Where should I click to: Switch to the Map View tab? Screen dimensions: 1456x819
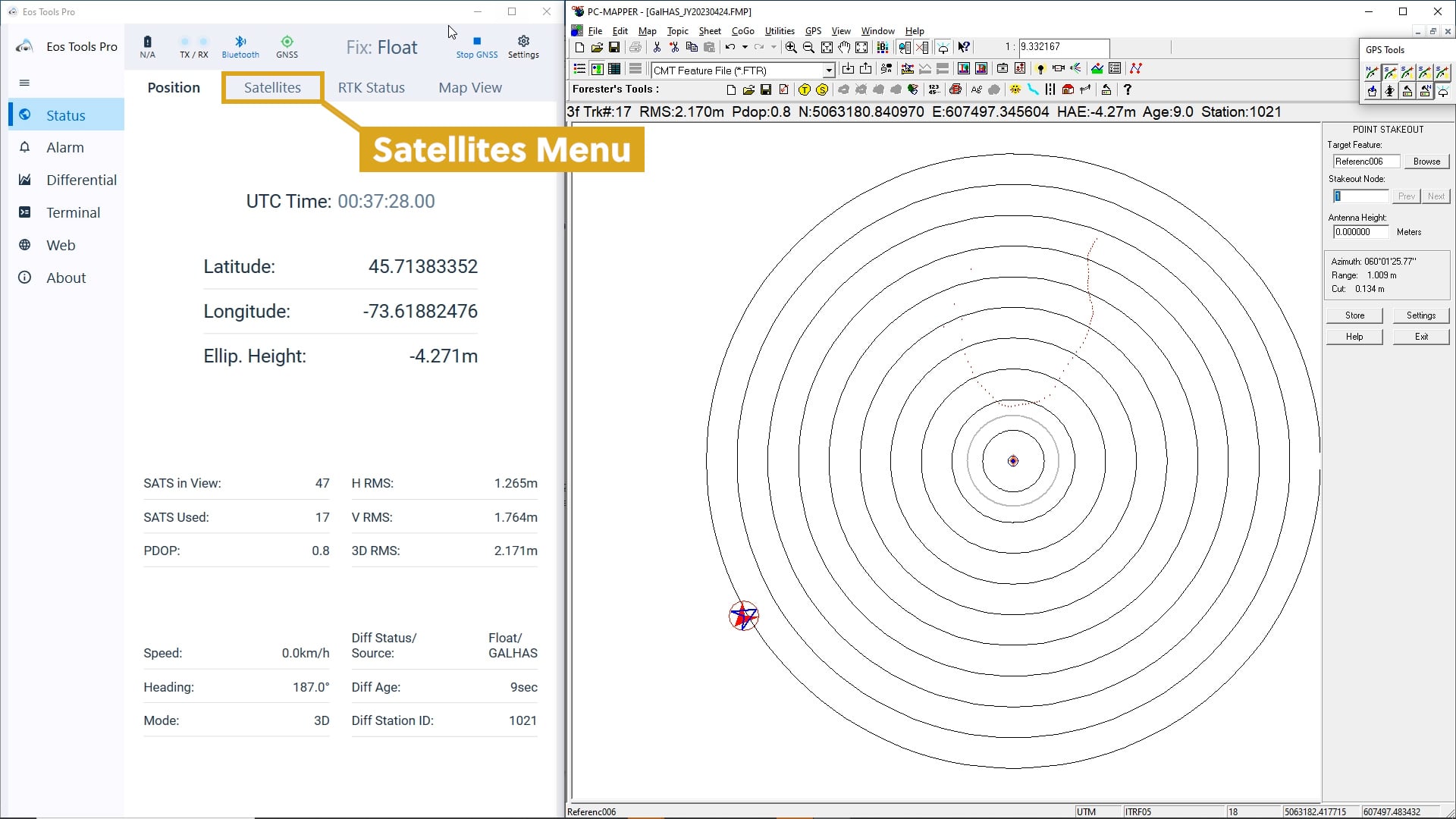coord(470,87)
